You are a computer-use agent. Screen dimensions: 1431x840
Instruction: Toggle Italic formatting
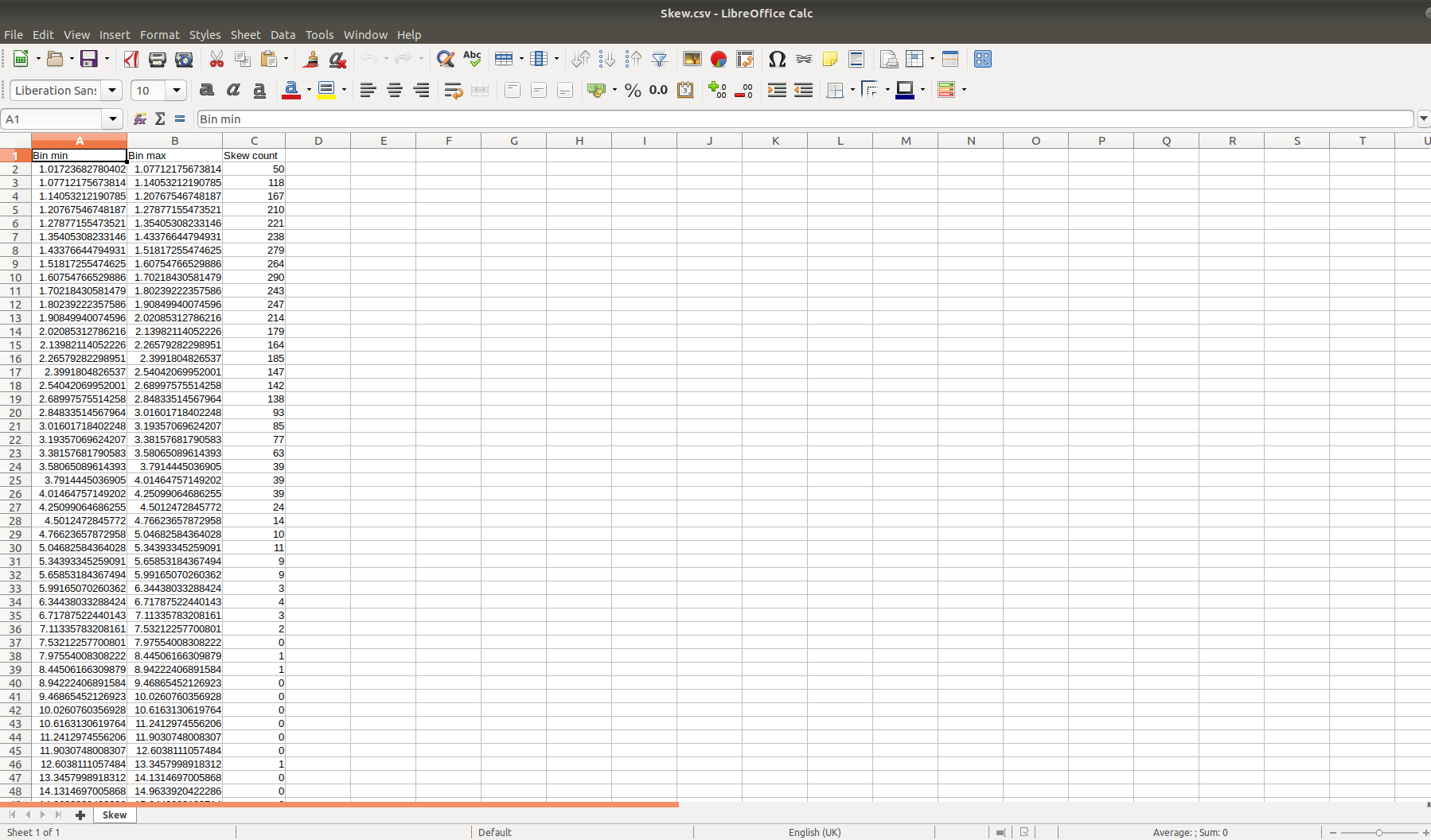click(233, 90)
